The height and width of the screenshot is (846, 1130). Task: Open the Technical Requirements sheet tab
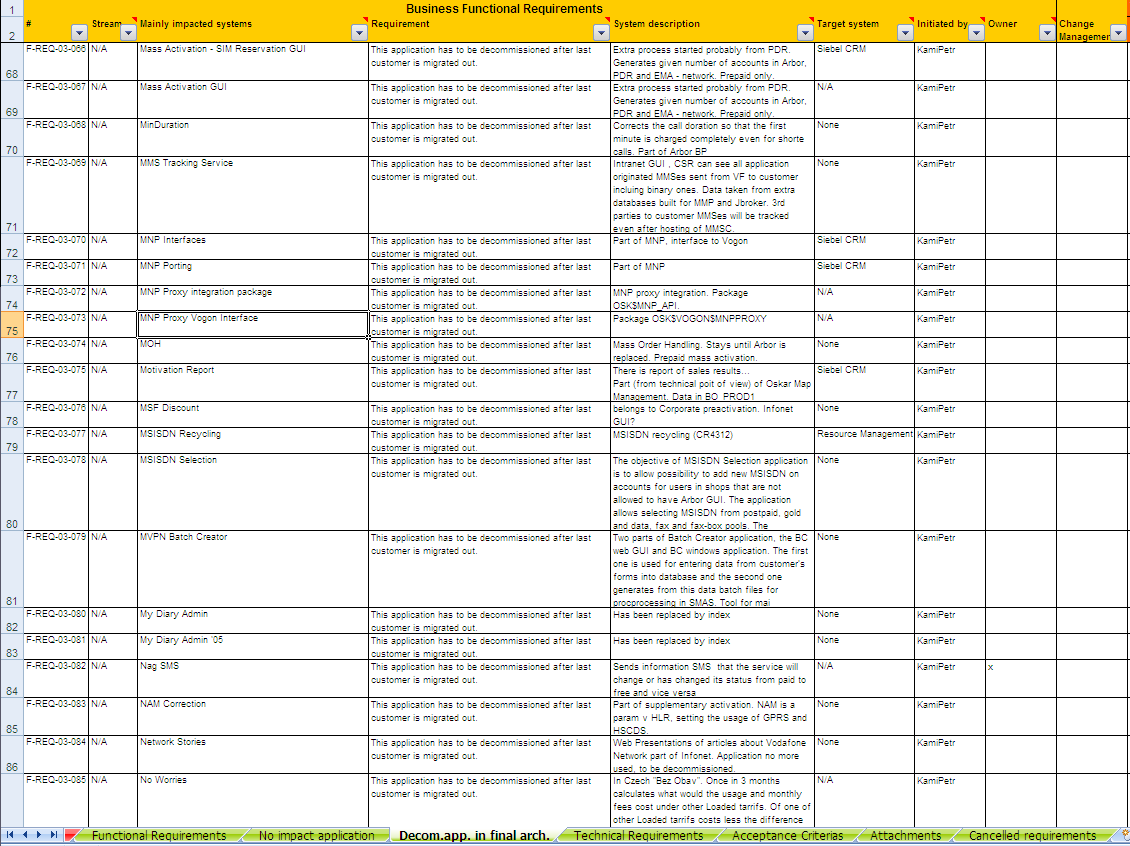coord(638,836)
